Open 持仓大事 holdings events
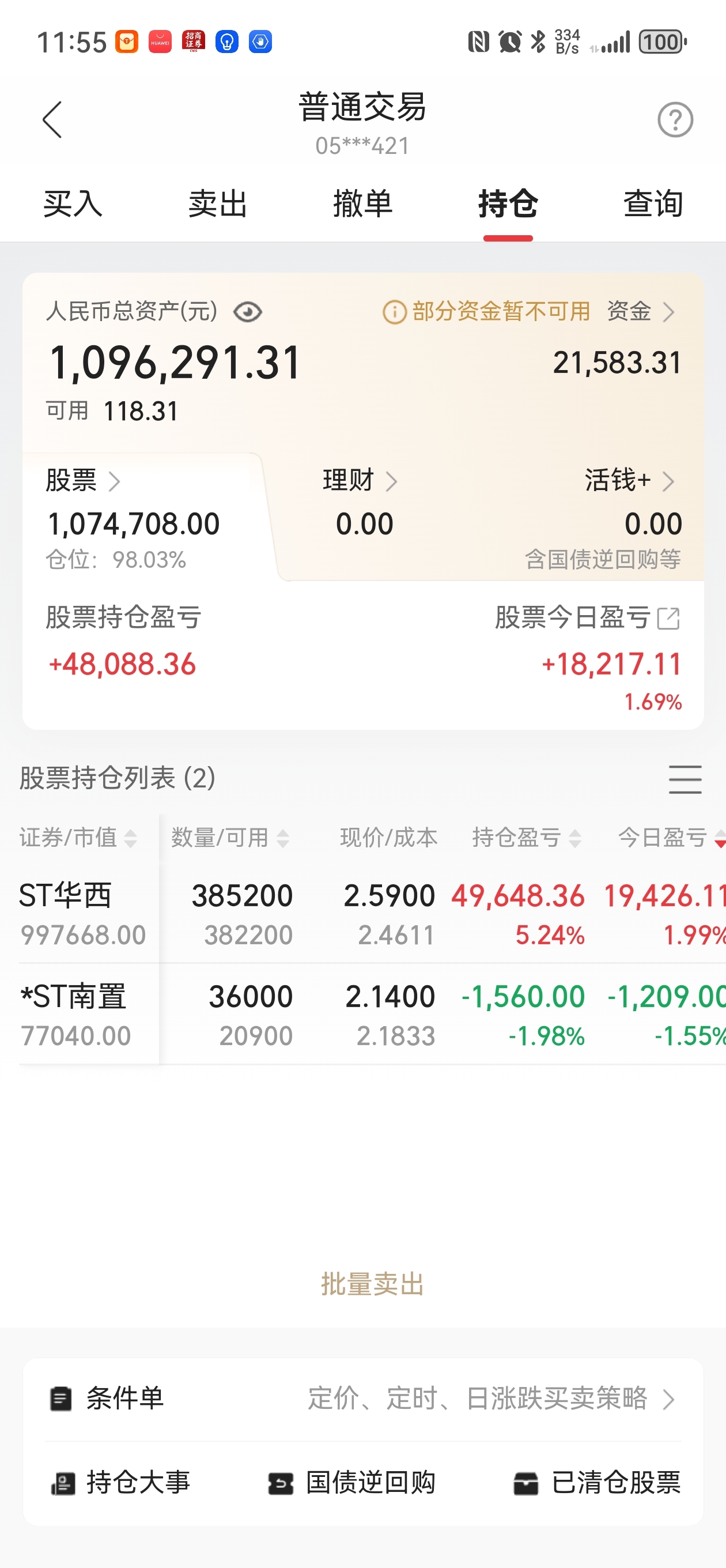The height and width of the screenshot is (1568, 726). pyautogui.click(x=120, y=1482)
